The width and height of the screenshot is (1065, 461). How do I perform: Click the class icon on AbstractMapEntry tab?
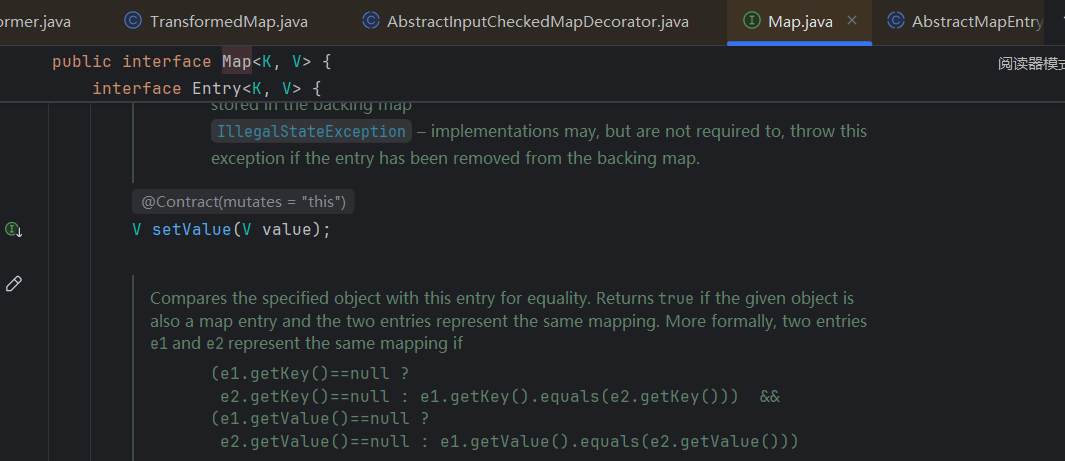[896, 21]
